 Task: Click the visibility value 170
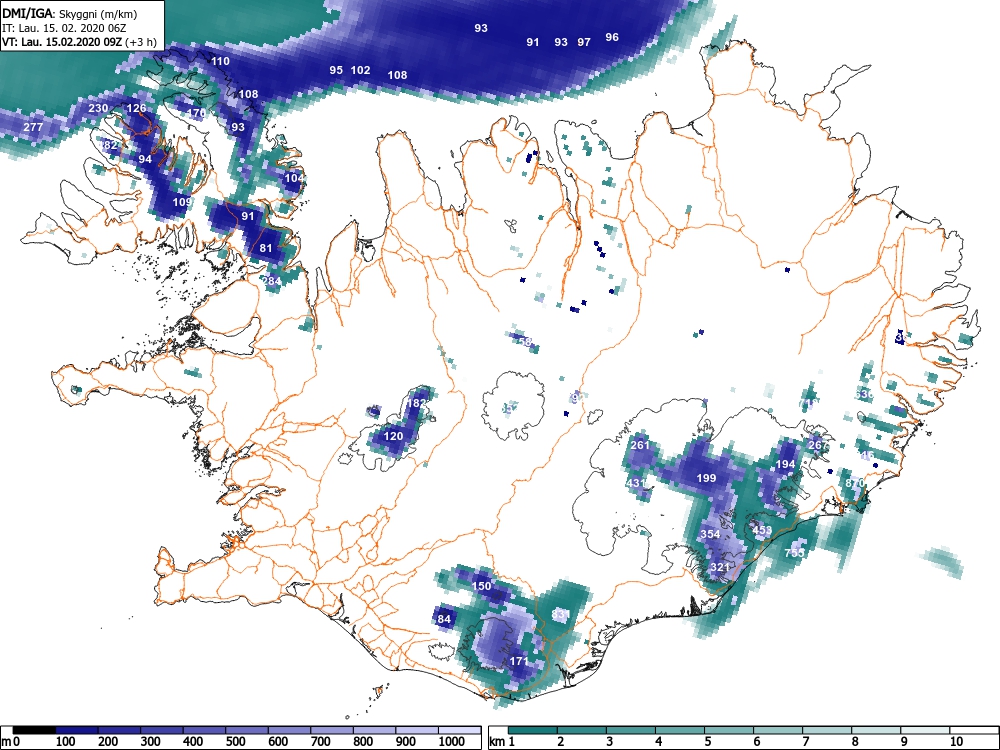coord(196,113)
